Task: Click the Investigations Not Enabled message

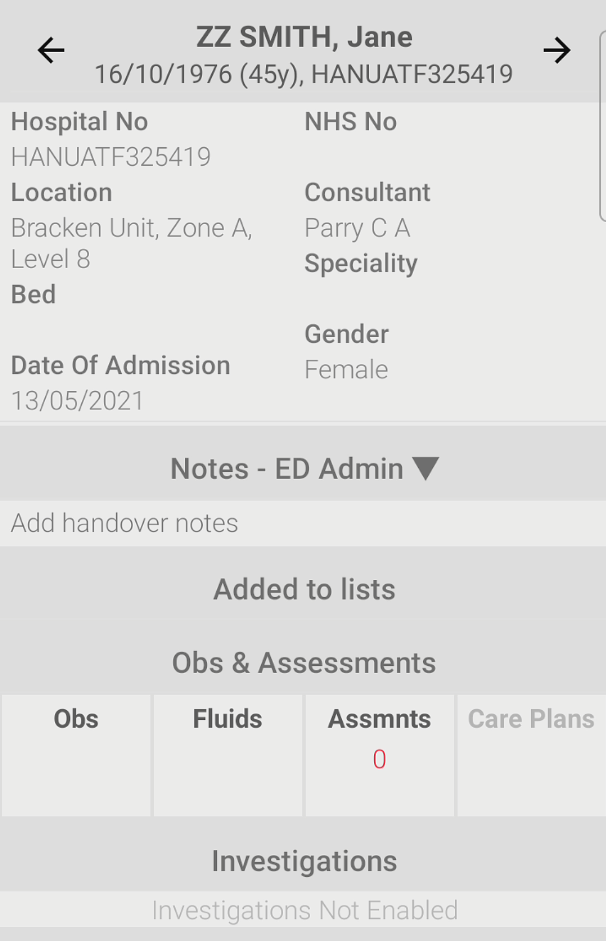Action: click(305, 910)
